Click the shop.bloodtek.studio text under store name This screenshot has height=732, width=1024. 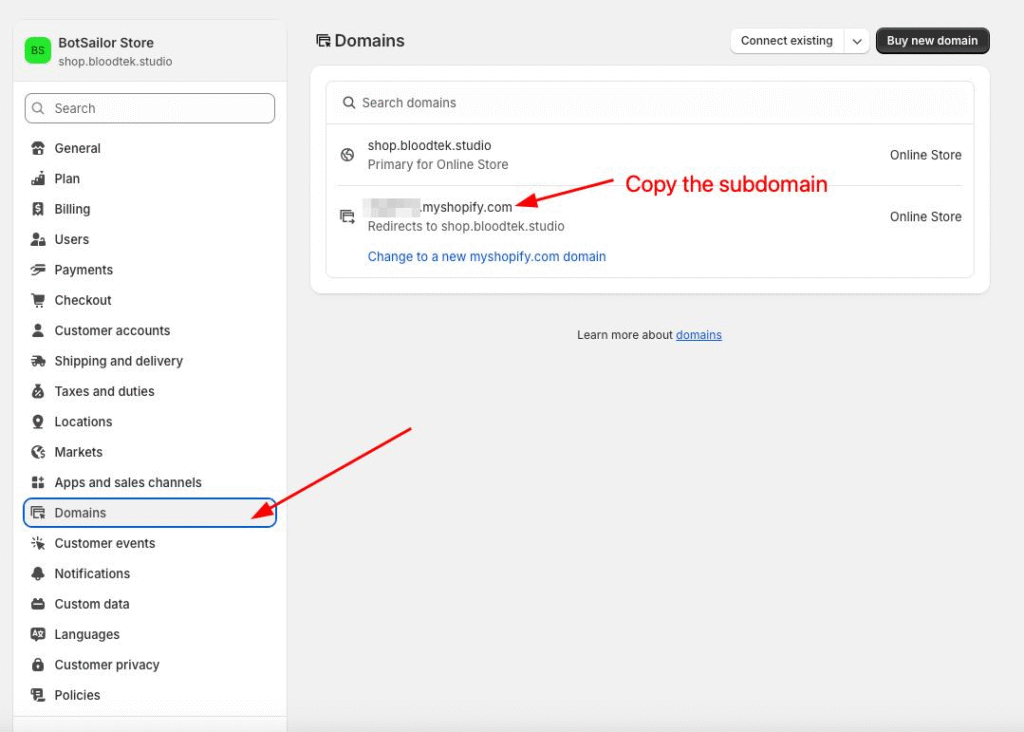click(115, 61)
